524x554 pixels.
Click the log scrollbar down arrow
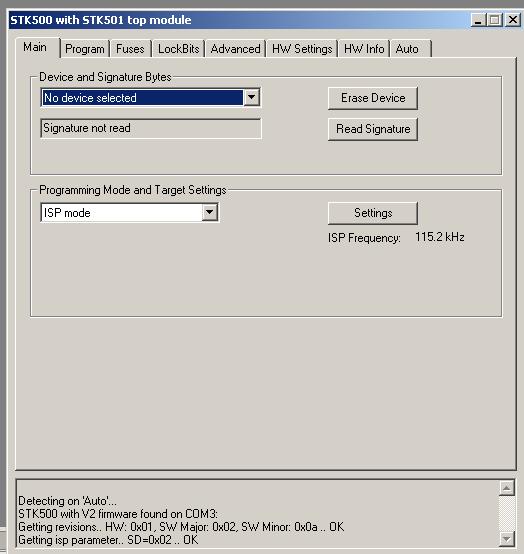coord(506,539)
